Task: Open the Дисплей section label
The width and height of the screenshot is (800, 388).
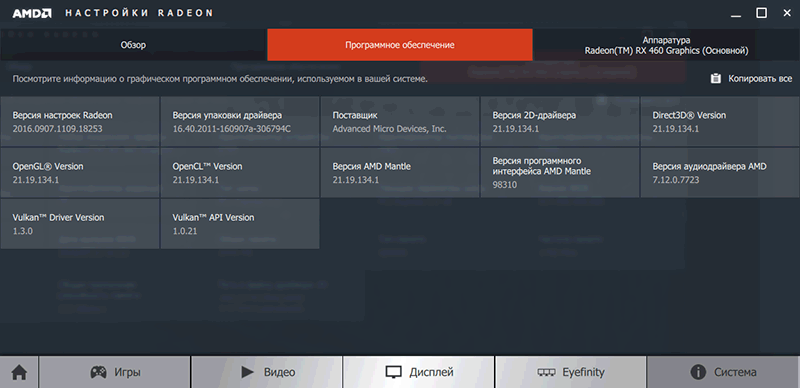Action: 431,372
